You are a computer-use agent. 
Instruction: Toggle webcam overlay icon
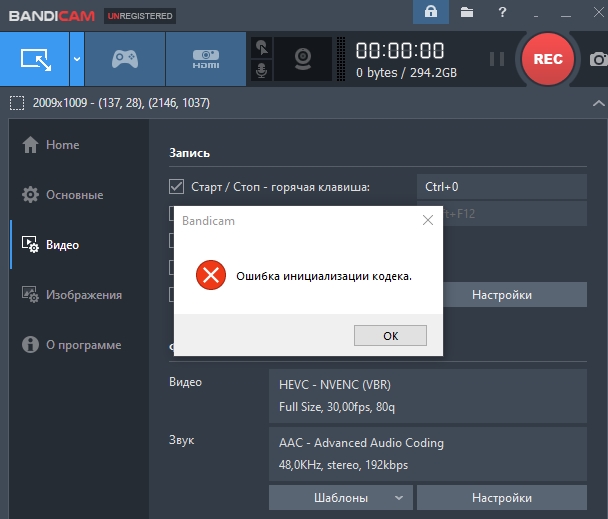click(303, 59)
